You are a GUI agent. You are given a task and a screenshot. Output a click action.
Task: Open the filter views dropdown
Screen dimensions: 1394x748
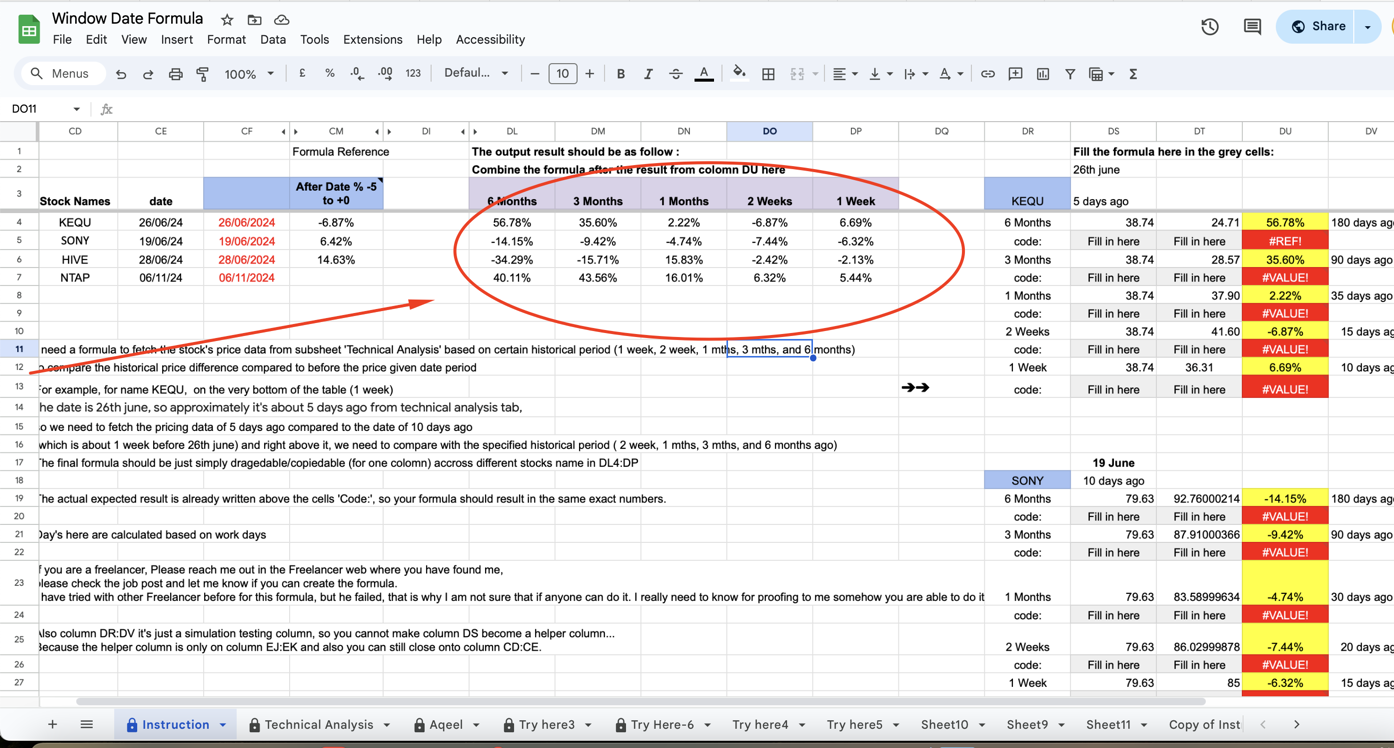pos(1101,74)
